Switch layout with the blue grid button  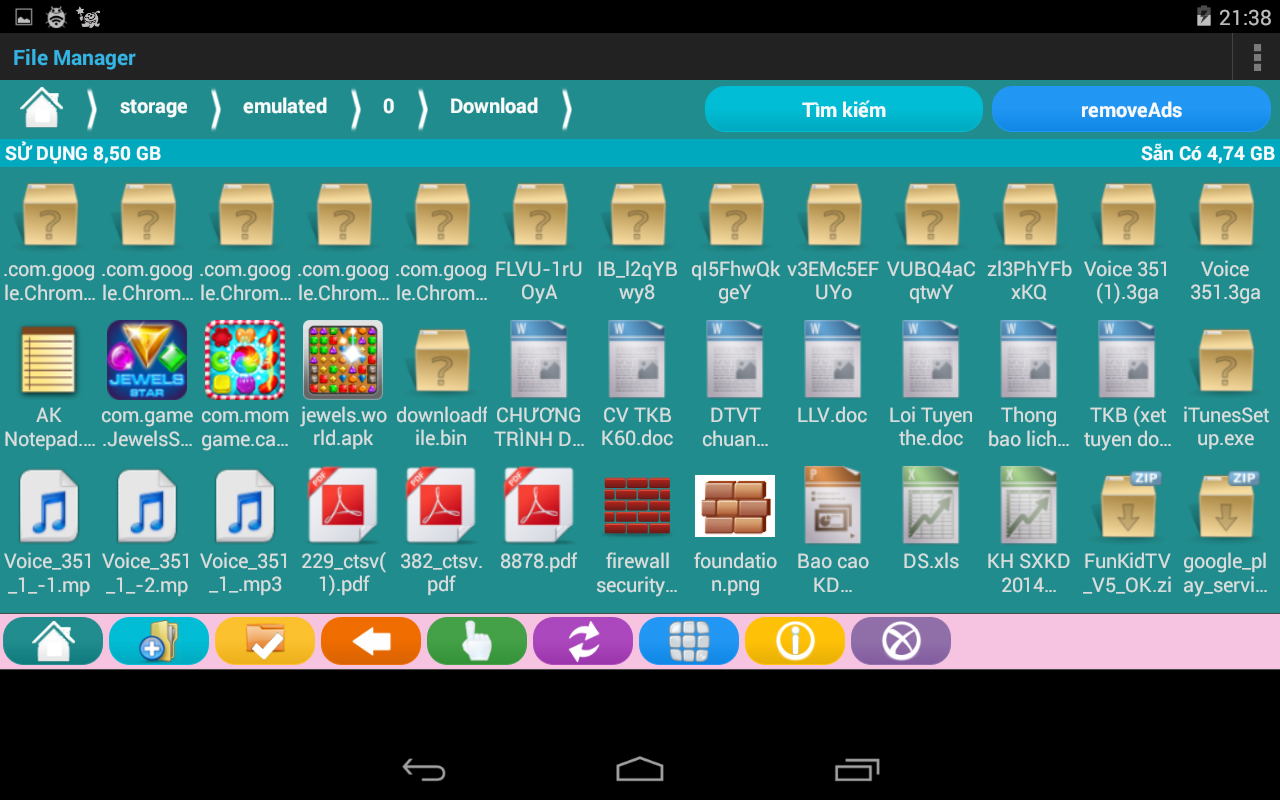point(689,641)
